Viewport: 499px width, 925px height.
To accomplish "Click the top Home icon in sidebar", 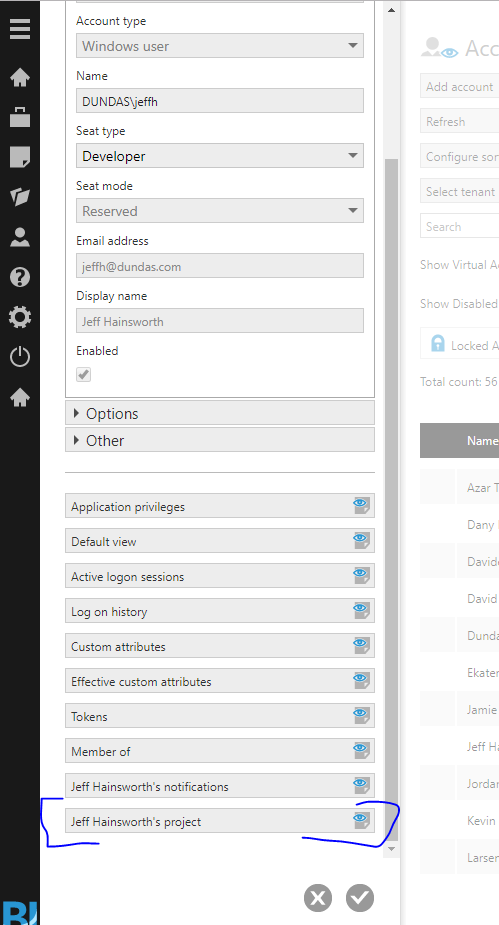I will click(x=20, y=77).
